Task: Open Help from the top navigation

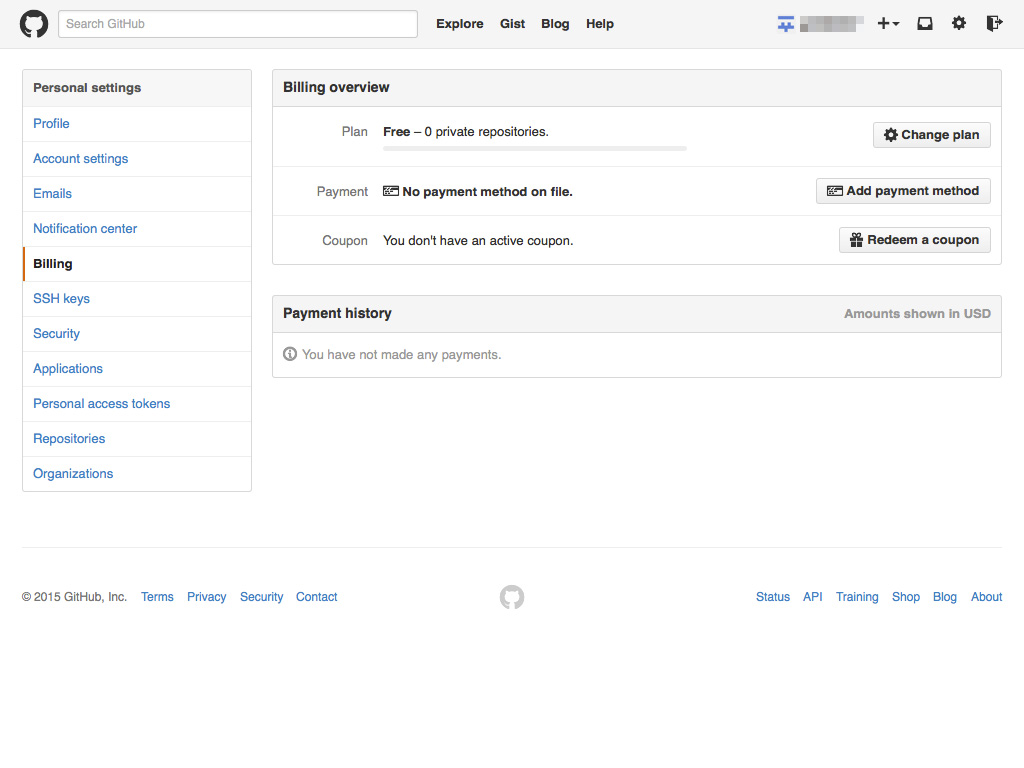Action: click(599, 23)
